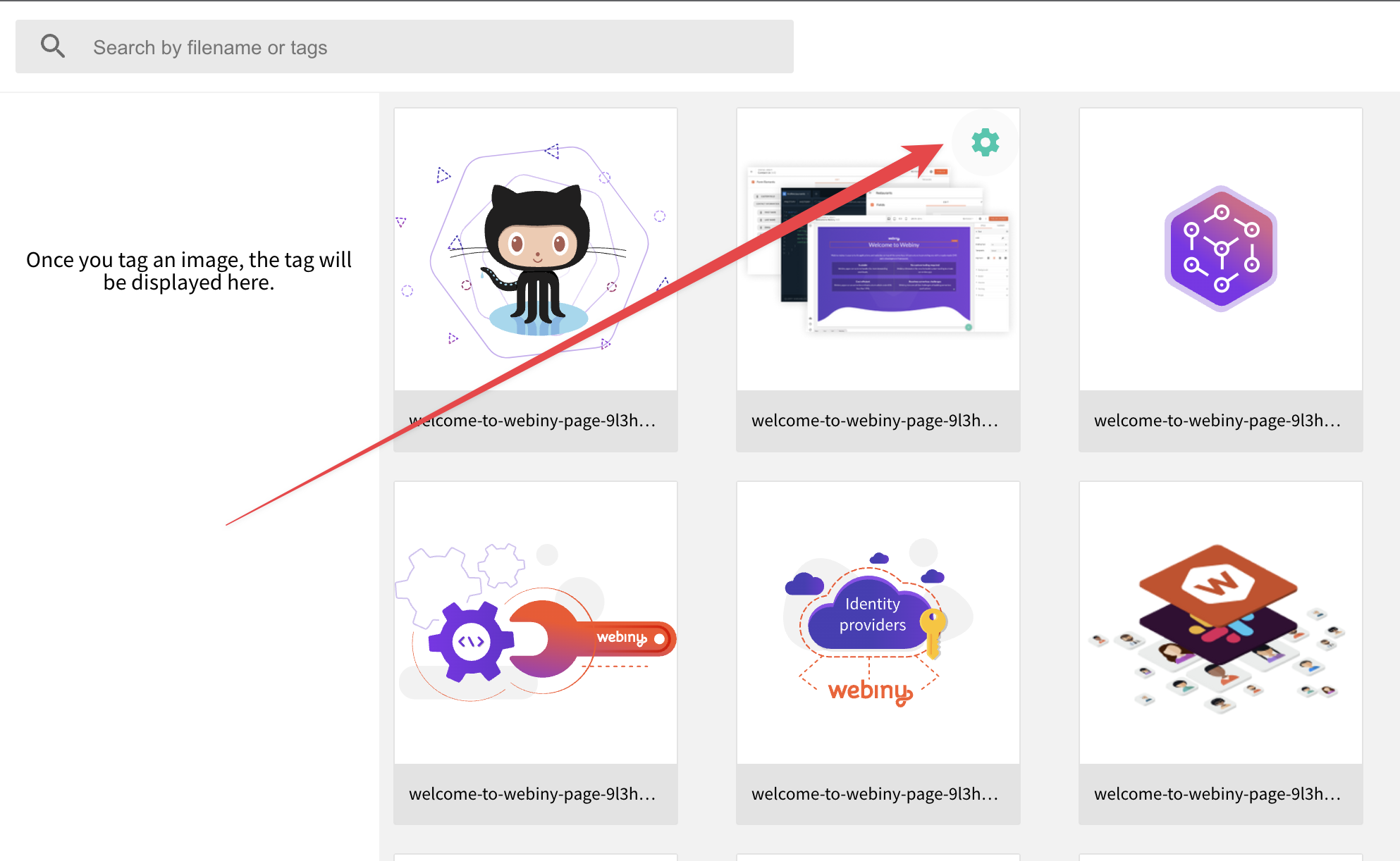
Task: Select the purple gear and wrench Webiny thumbnail
Action: point(536,623)
